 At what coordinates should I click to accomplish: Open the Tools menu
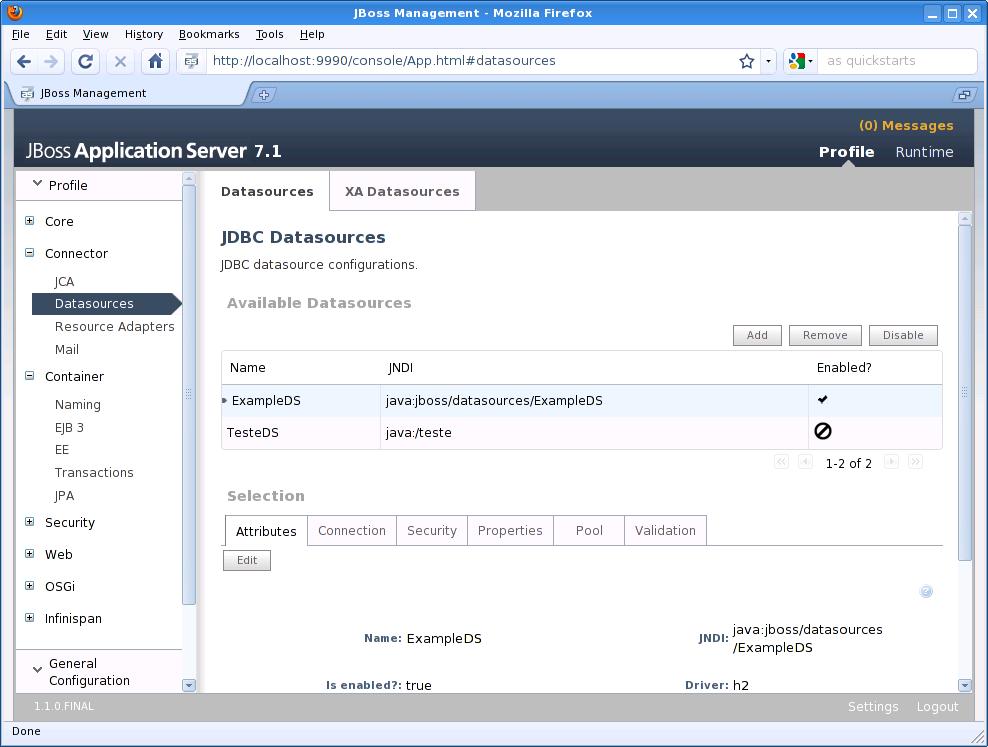pos(270,34)
